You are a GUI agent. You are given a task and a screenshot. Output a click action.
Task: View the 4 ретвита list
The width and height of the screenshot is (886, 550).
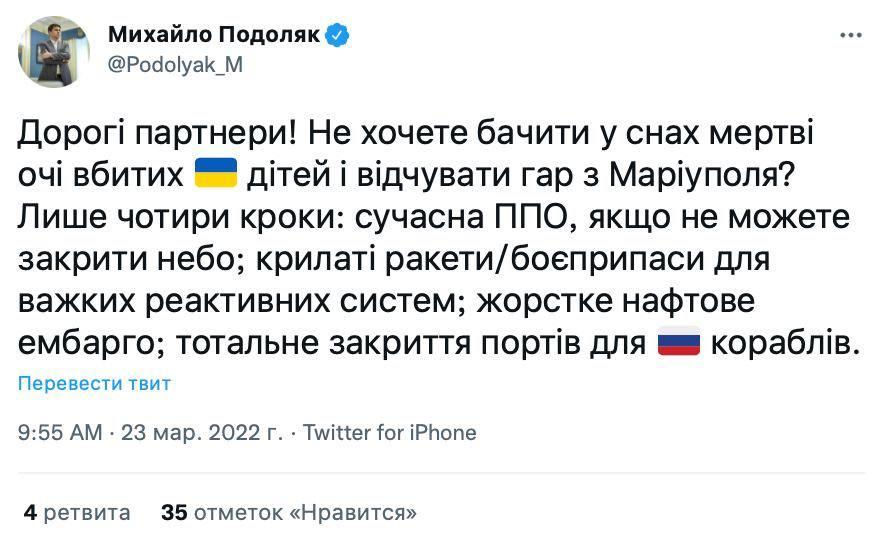[77, 513]
